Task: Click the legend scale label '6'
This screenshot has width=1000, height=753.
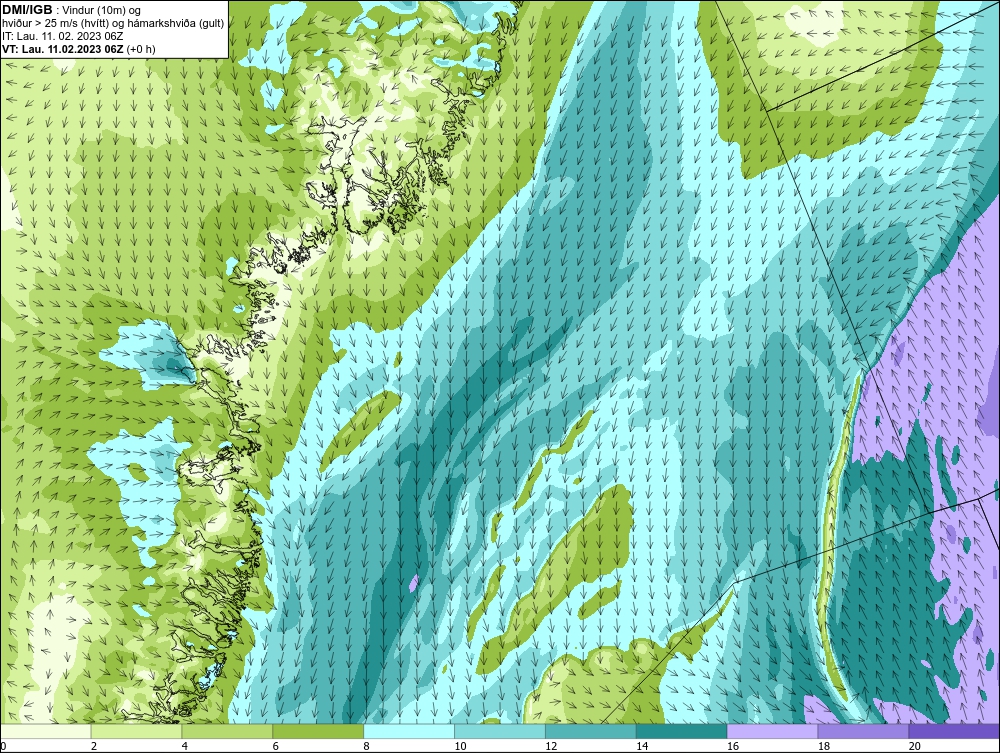Action: click(x=276, y=746)
